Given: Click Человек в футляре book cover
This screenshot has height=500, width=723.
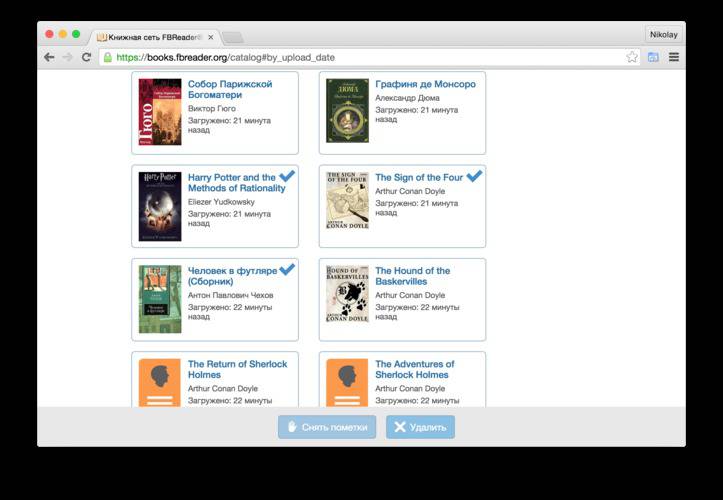Looking at the screenshot, I should pos(160,299).
